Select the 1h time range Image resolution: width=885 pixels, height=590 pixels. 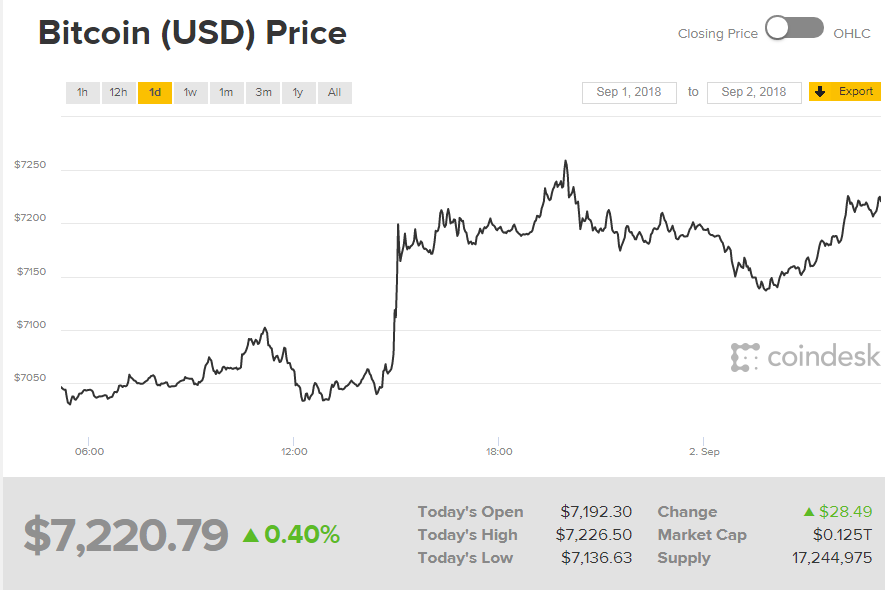point(82,93)
